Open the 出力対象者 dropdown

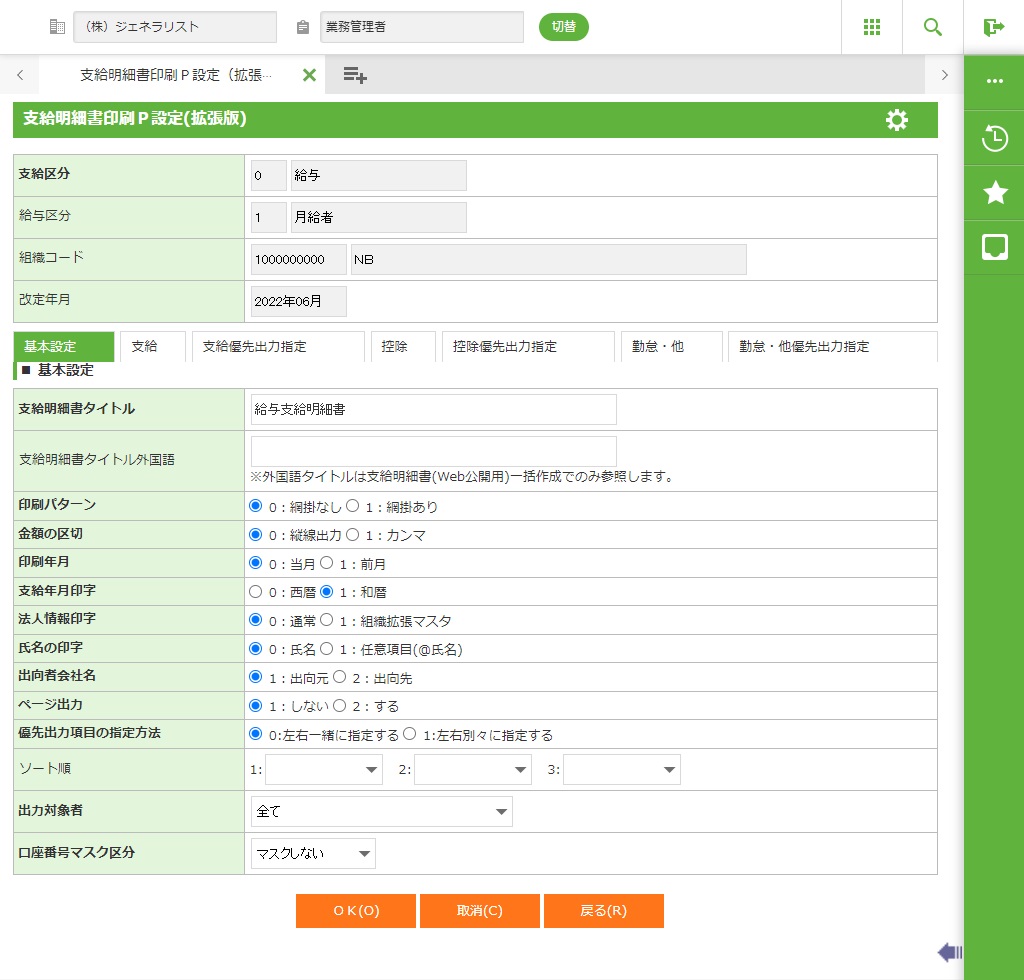(x=381, y=812)
